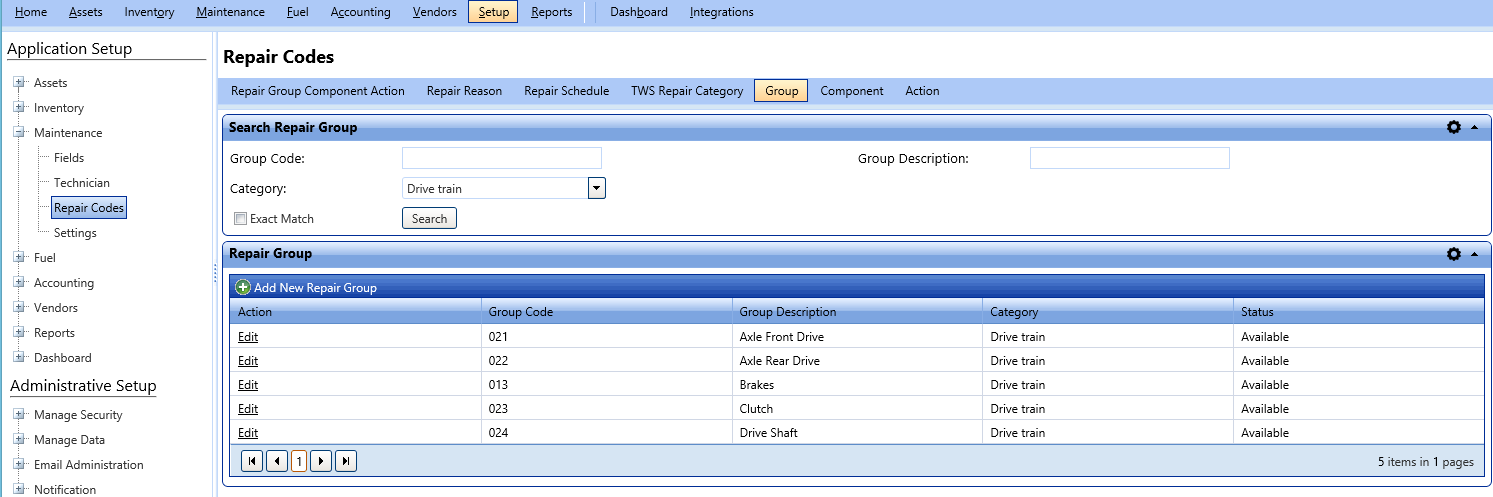Jump to the last page of results
1493x497 pixels.
pyautogui.click(x=346, y=461)
